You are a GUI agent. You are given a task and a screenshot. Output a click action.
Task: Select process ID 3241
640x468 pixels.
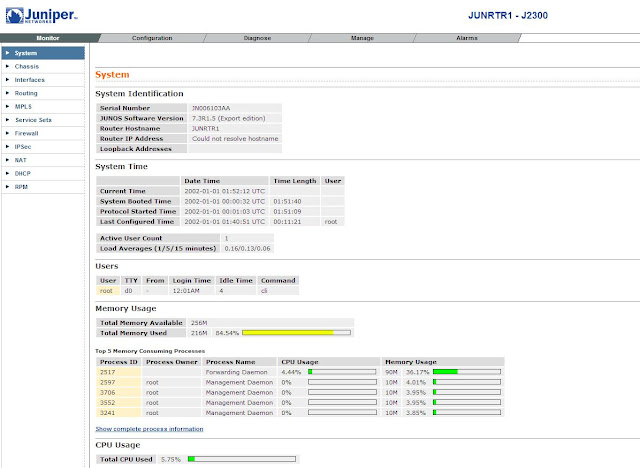tap(119, 413)
